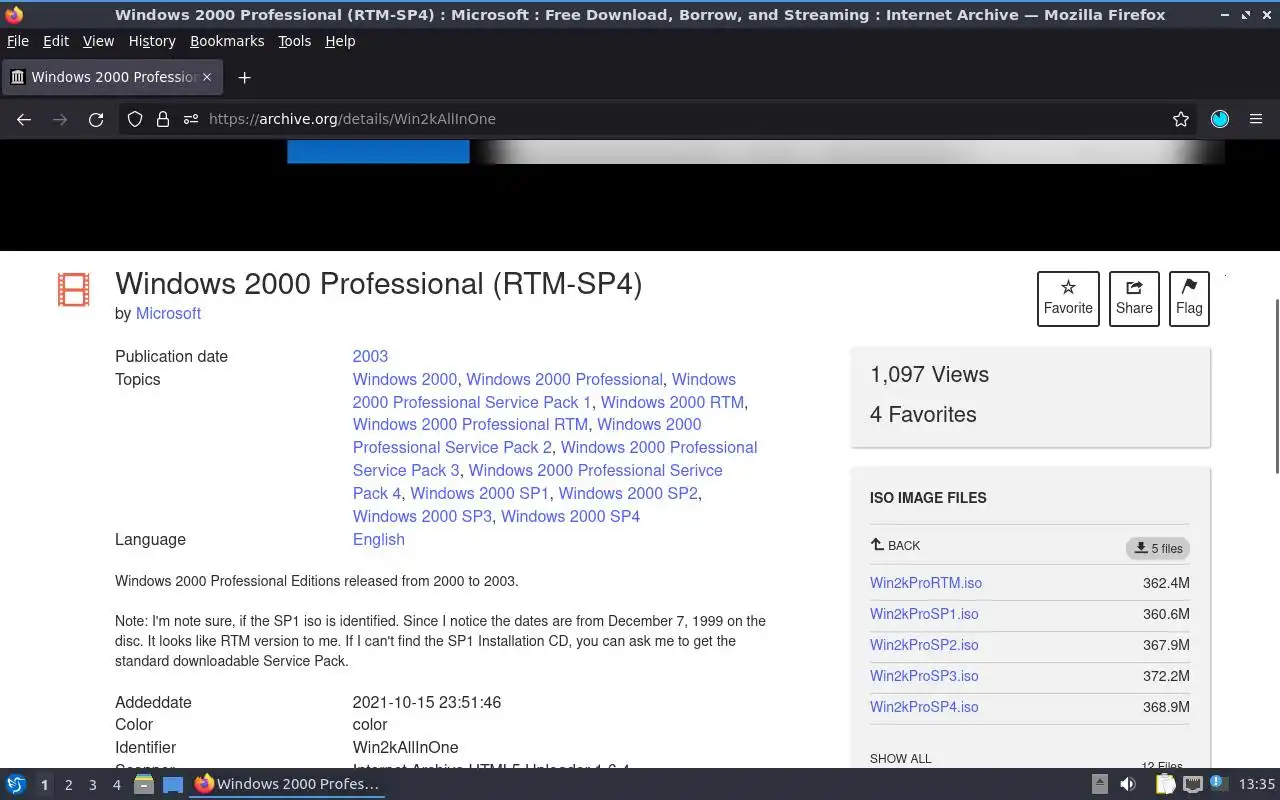1280x800 pixels.
Task: Reload the current archive.org page
Action: click(96, 119)
